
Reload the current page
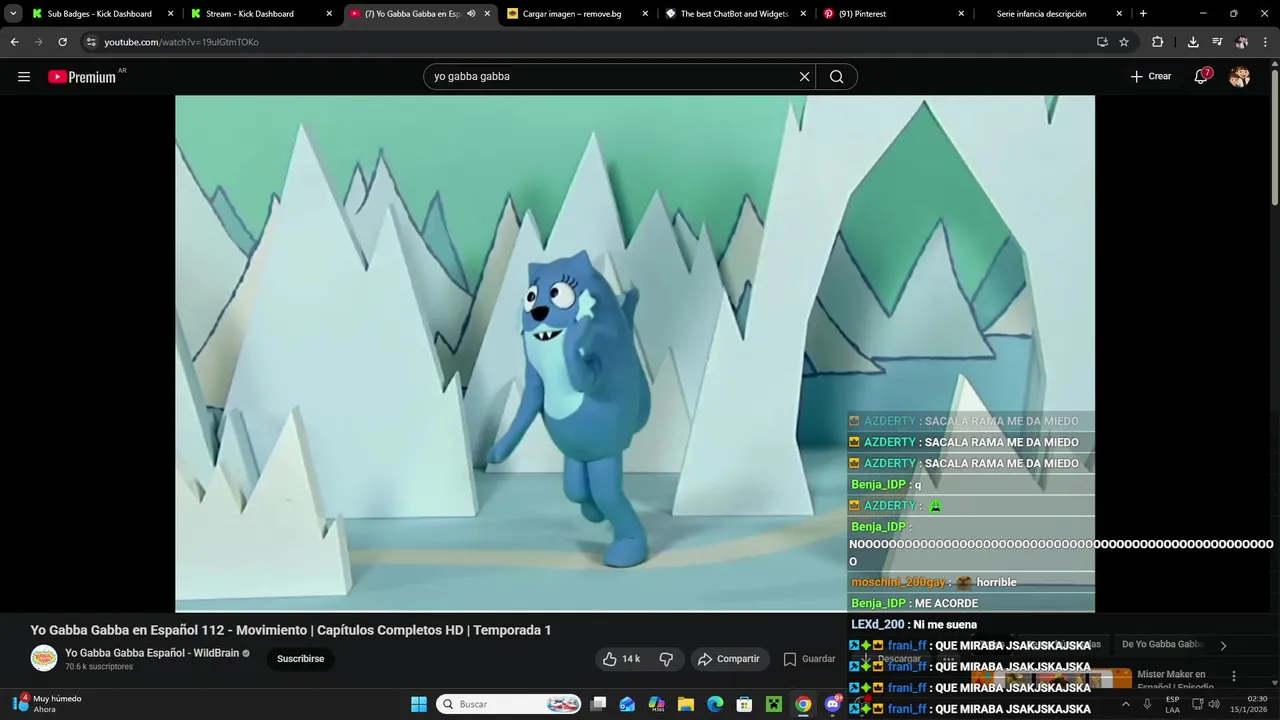tap(62, 42)
